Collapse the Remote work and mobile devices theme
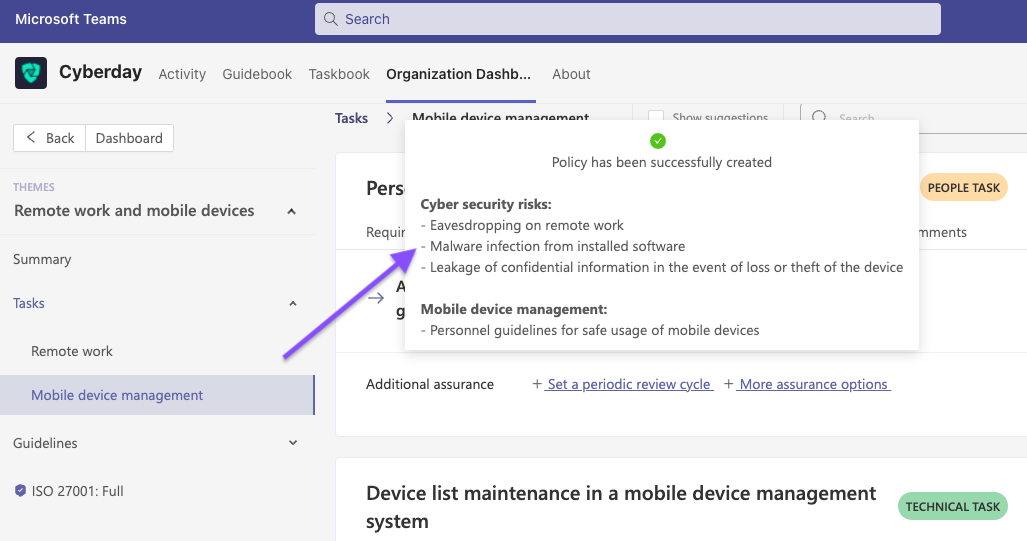 [291, 211]
